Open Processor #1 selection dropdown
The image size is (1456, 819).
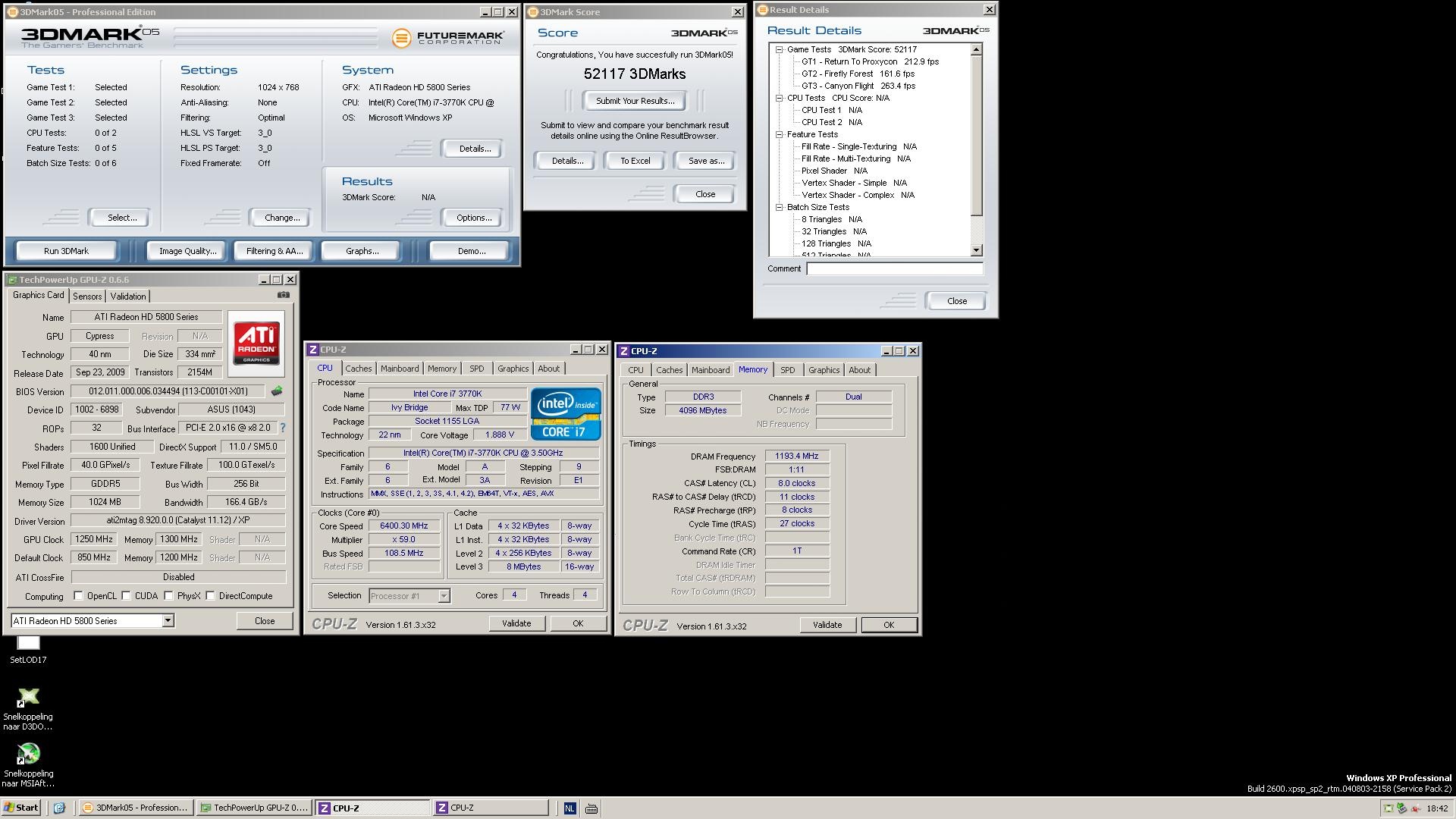coord(444,596)
